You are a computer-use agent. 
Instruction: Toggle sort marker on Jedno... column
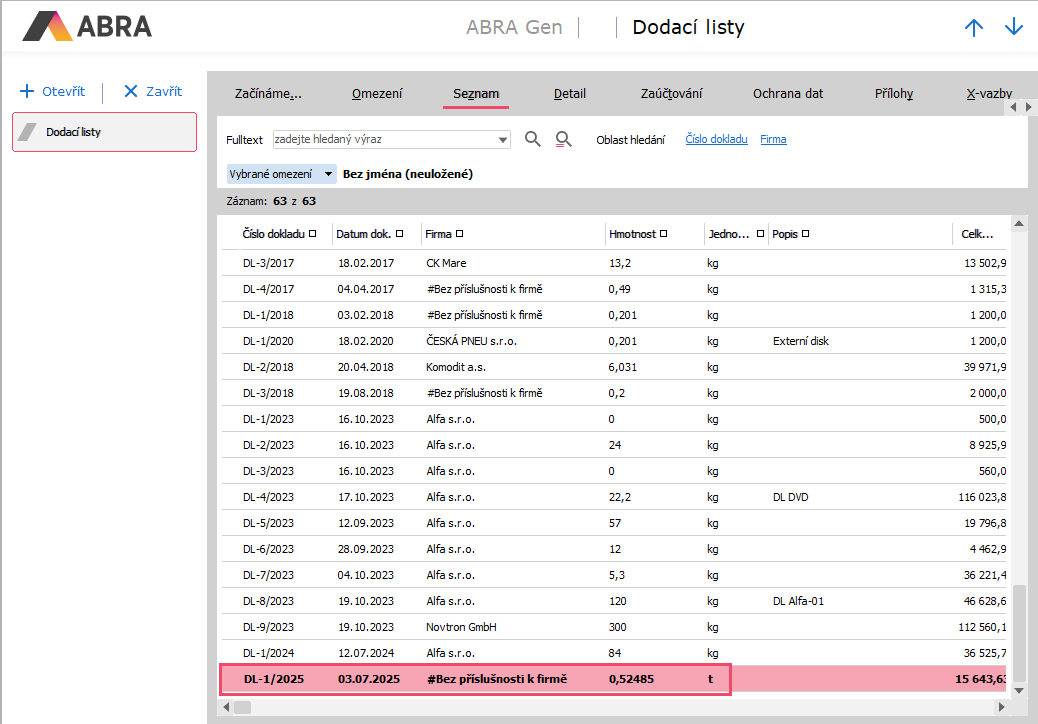pos(760,234)
